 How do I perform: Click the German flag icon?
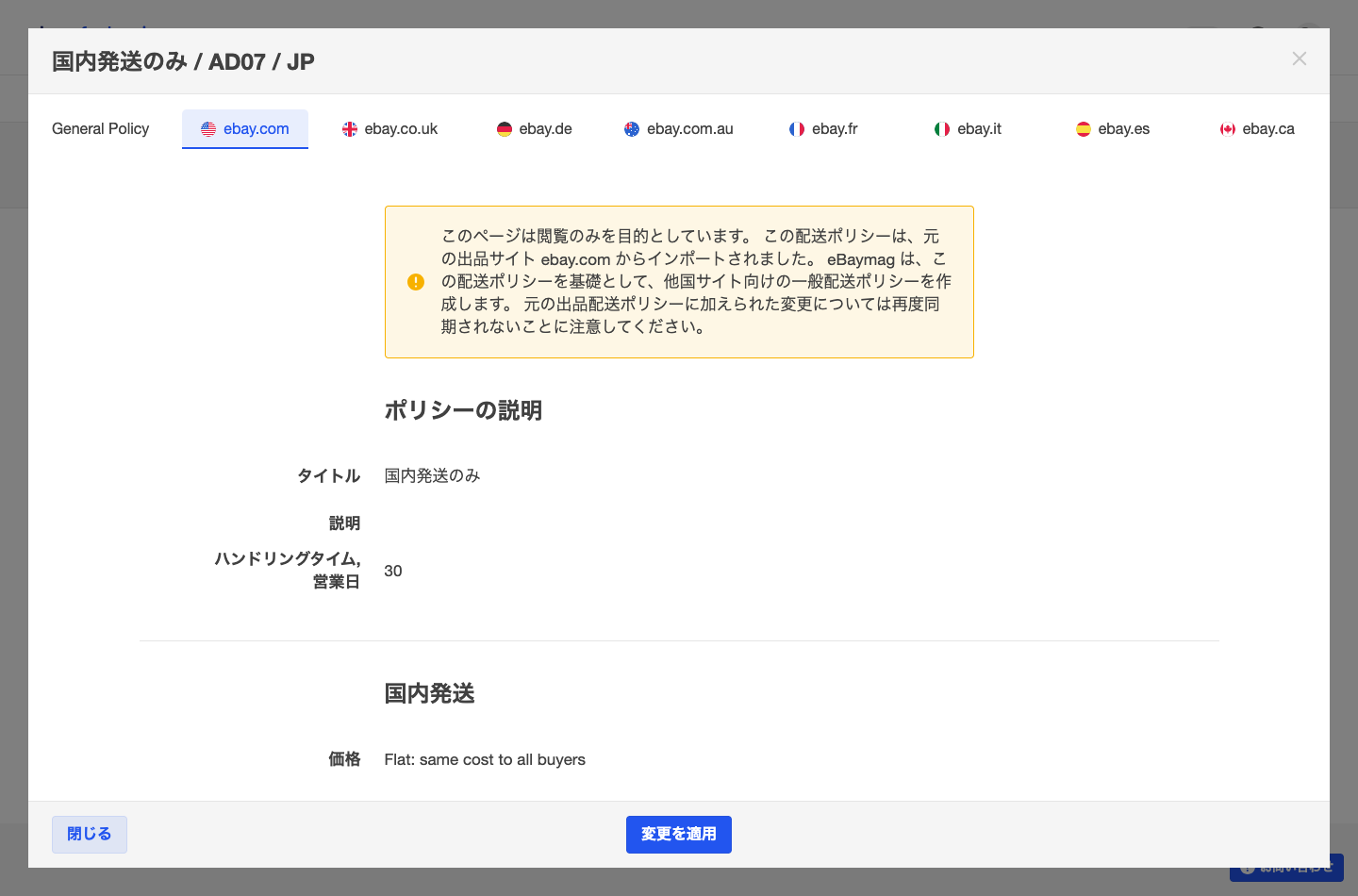[x=505, y=129]
